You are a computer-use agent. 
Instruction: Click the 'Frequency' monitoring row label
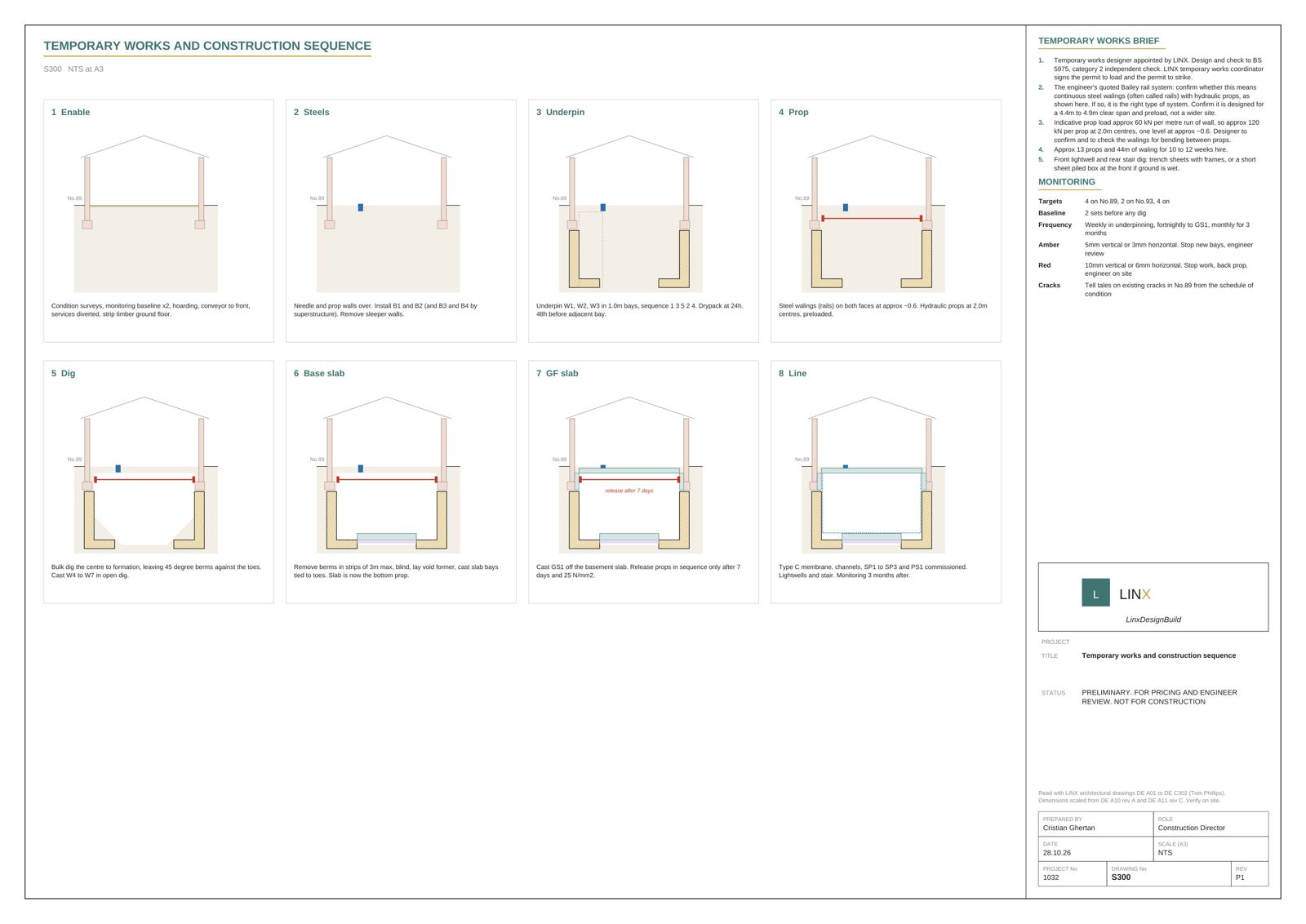pyautogui.click(x=1055, y=224)
